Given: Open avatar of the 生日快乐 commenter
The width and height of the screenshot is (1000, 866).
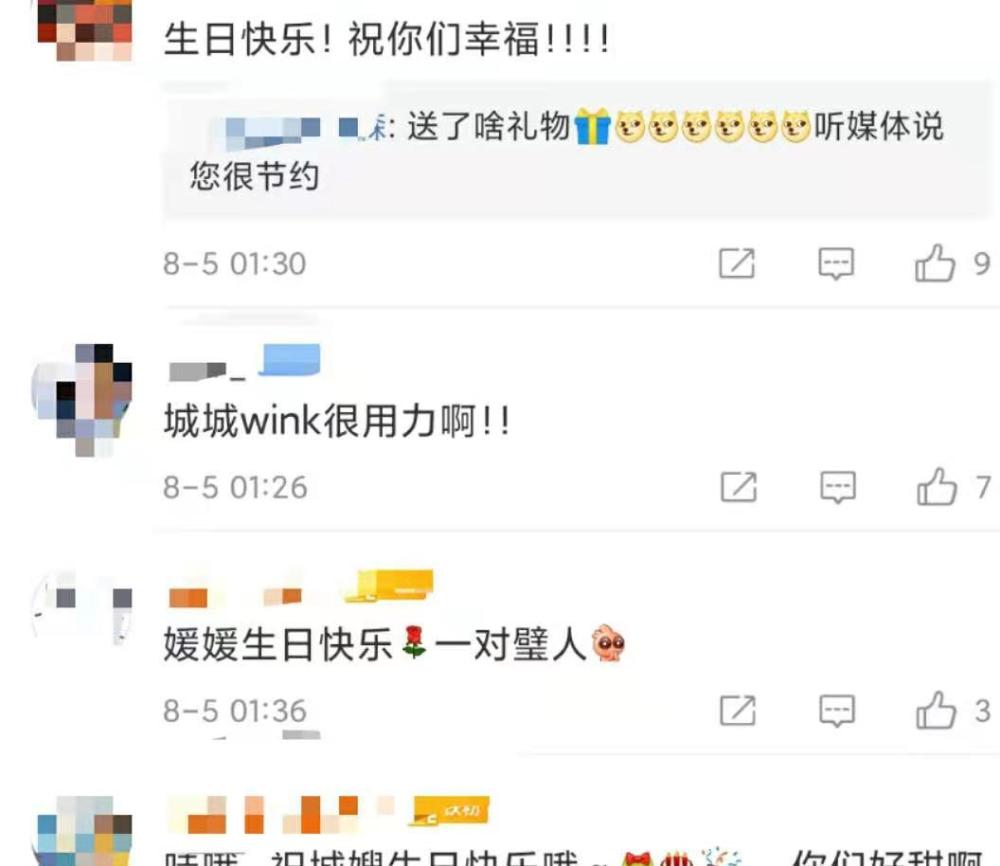Looking at the screenshot, I should (84, 29).
